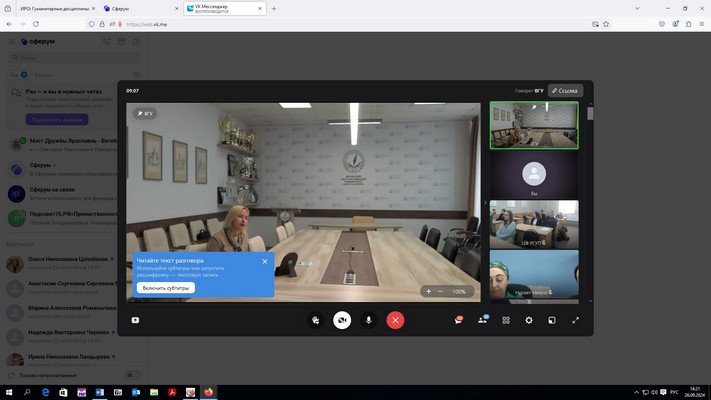711x400 pixels.
Task: Zoom in the video with plus button
Action: point(429,292)
